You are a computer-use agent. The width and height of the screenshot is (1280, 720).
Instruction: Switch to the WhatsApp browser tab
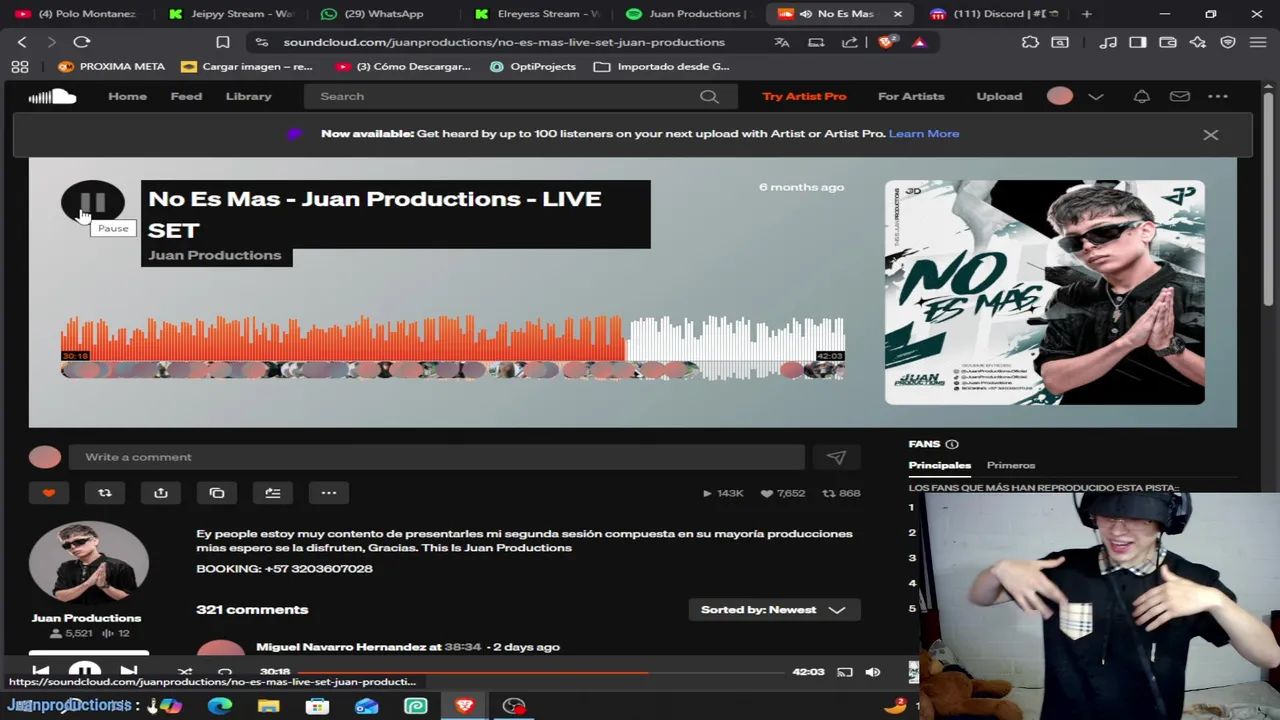(x=381, y=14)
